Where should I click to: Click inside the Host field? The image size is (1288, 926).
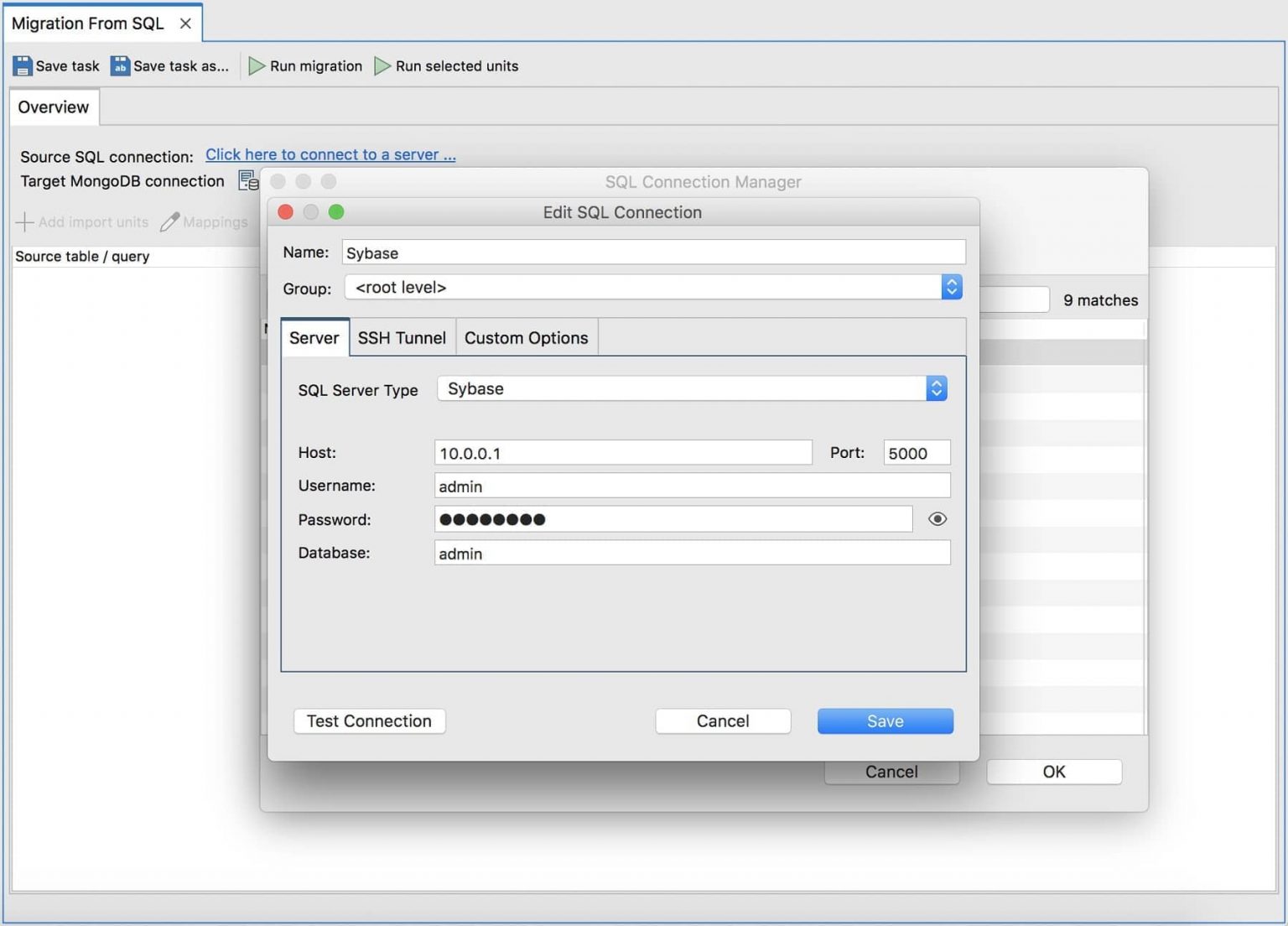pos(622,452)
